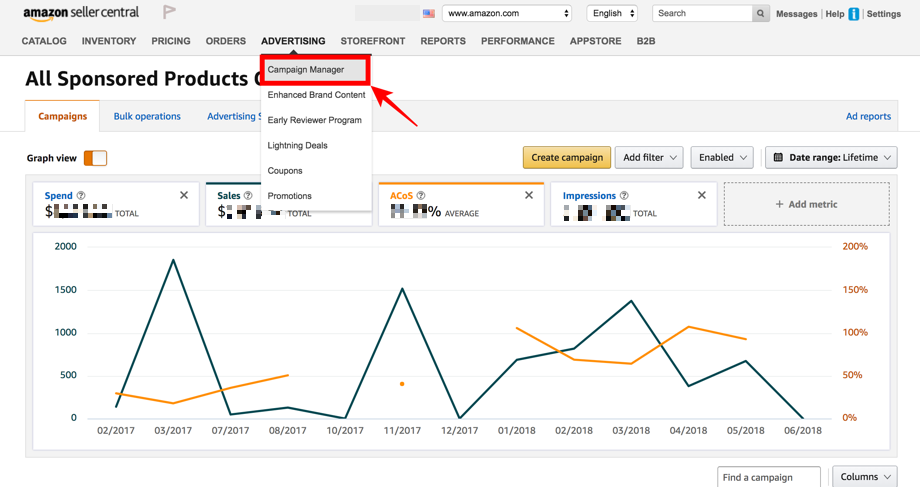Select Coupons menu item
This screenshot has height=487, width=920.
tap(316, 171)
